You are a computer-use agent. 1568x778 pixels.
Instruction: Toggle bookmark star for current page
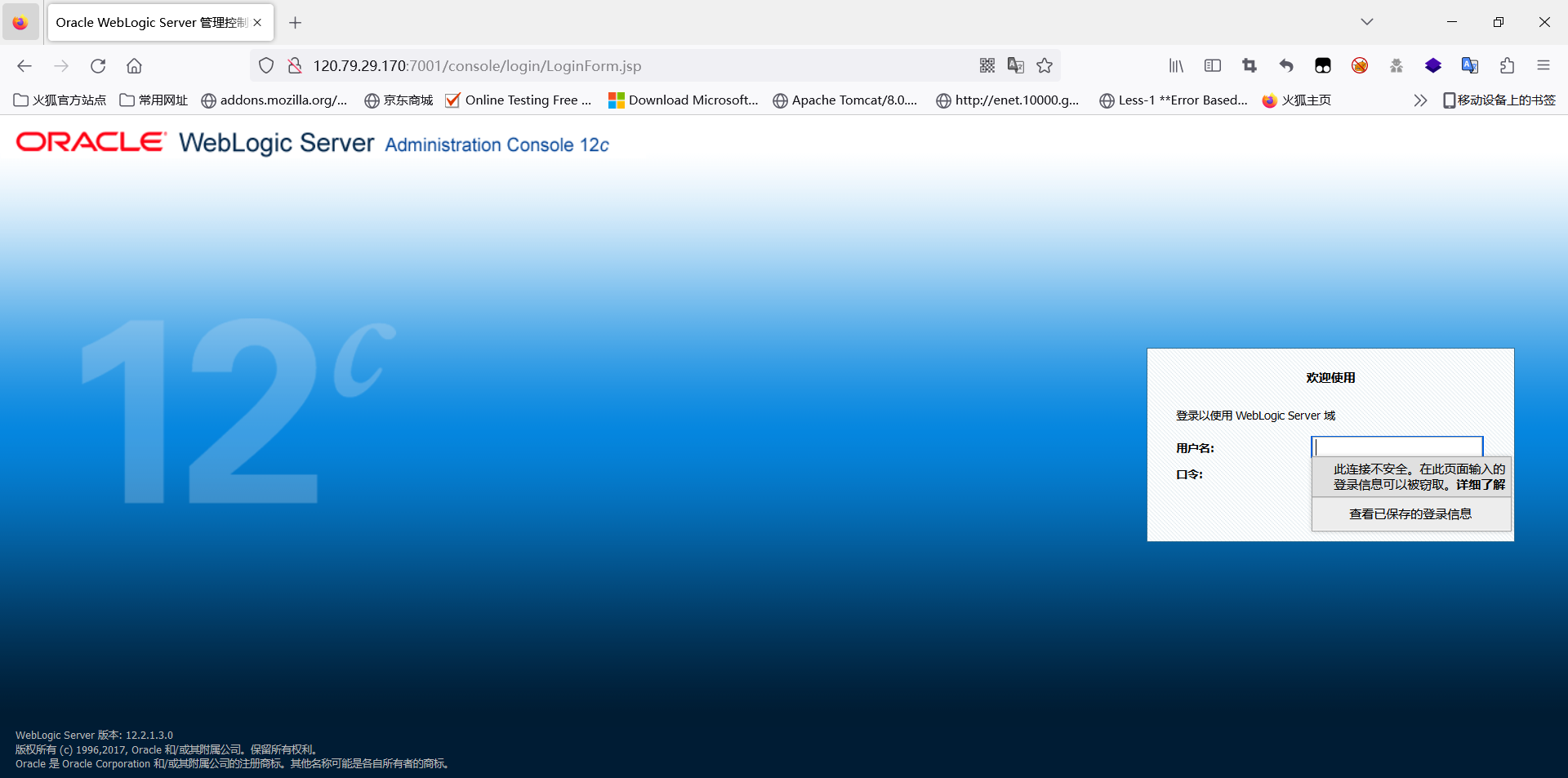[1044, 65]
